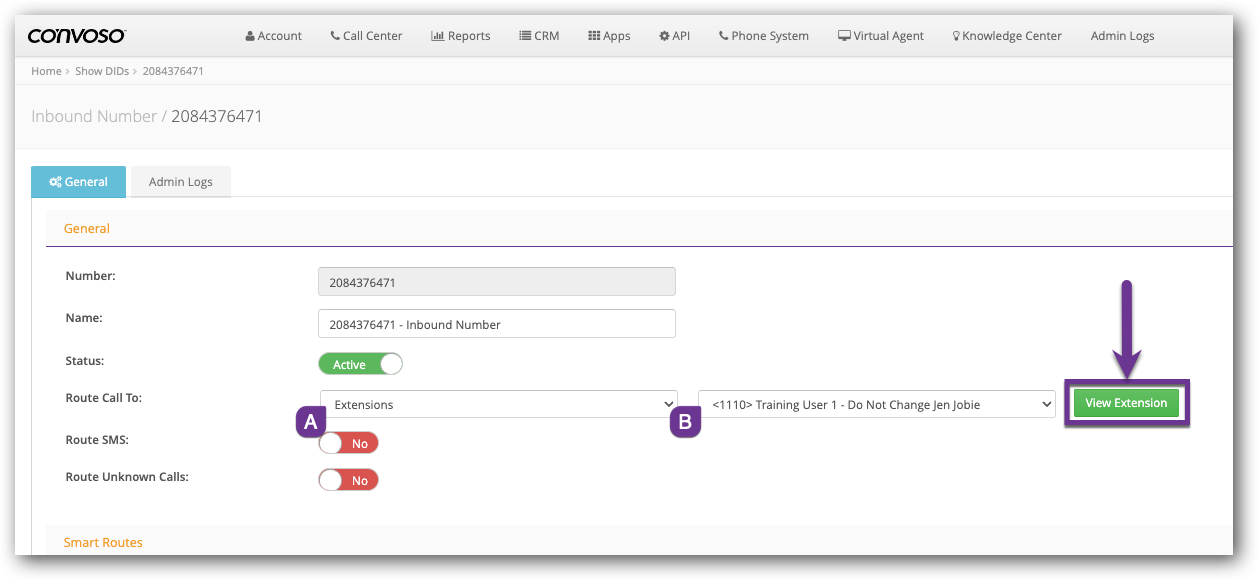Screen dimensions: 1258x580
Task: Switch to the Admin Logs tab
Action: (x=180, y=182)
